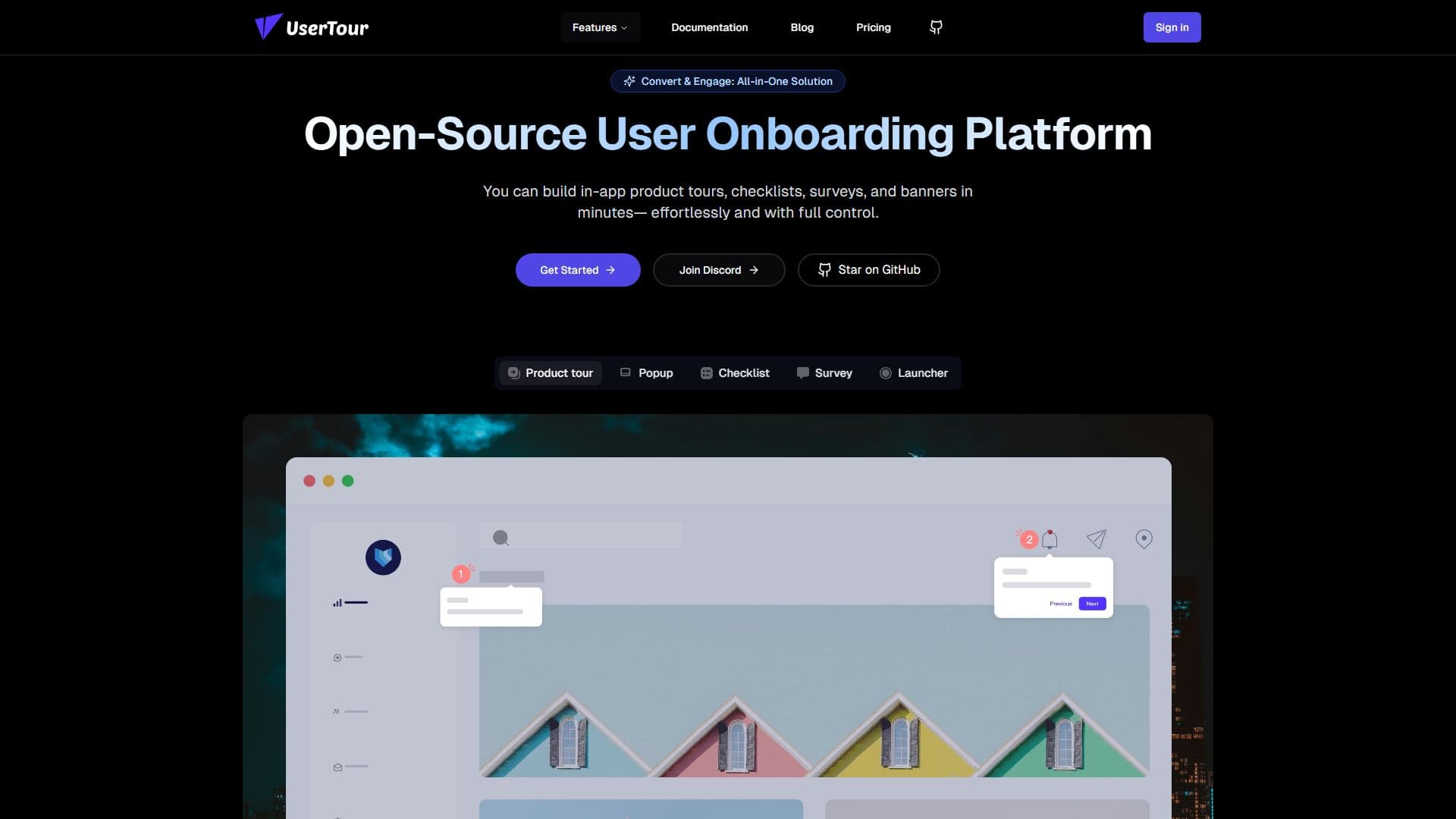Select the Product tour tab
The height and width of the screenshot is (819, 1456).
tap(551, 373)
